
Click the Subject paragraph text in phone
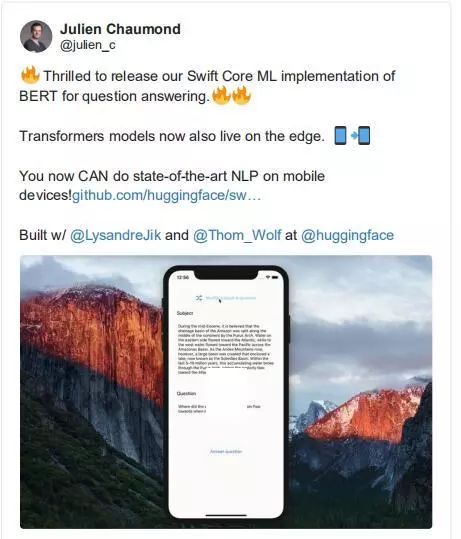coord(226,349)
